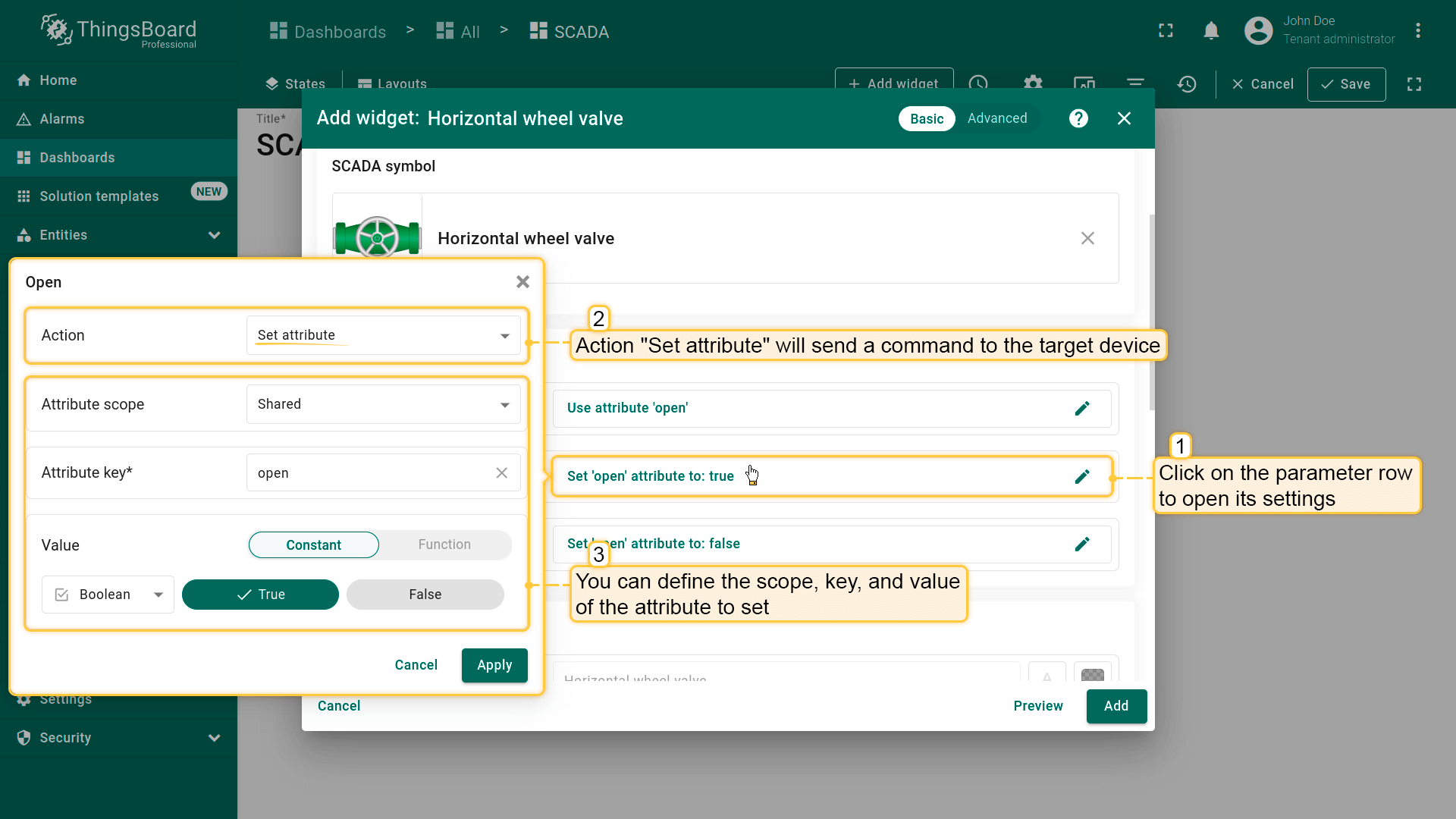Click the Apply button in the Open panel
Screen dimensions: 1456x819
click(494, 665)
